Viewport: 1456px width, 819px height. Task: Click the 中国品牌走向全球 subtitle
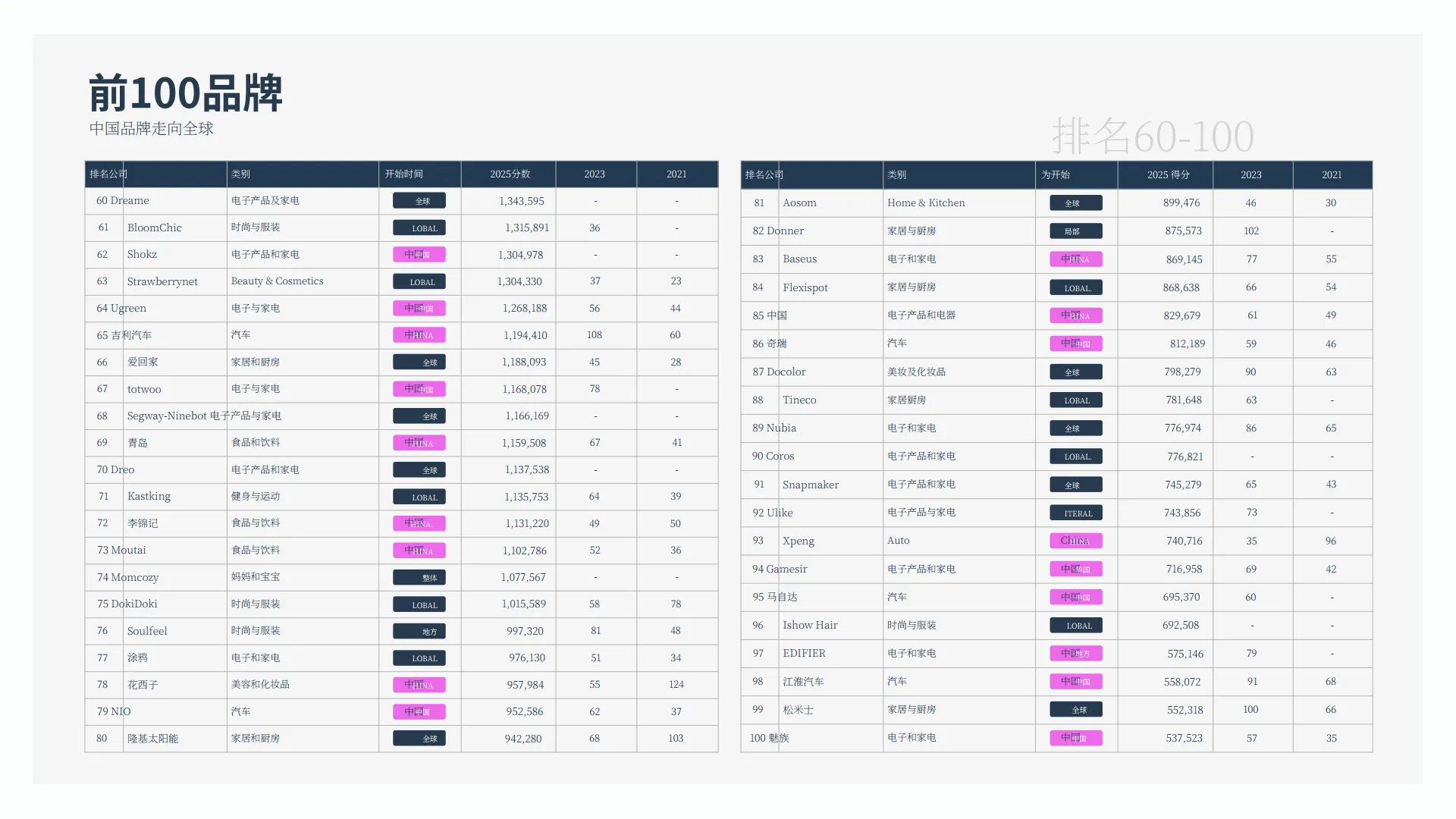[151, 128]
